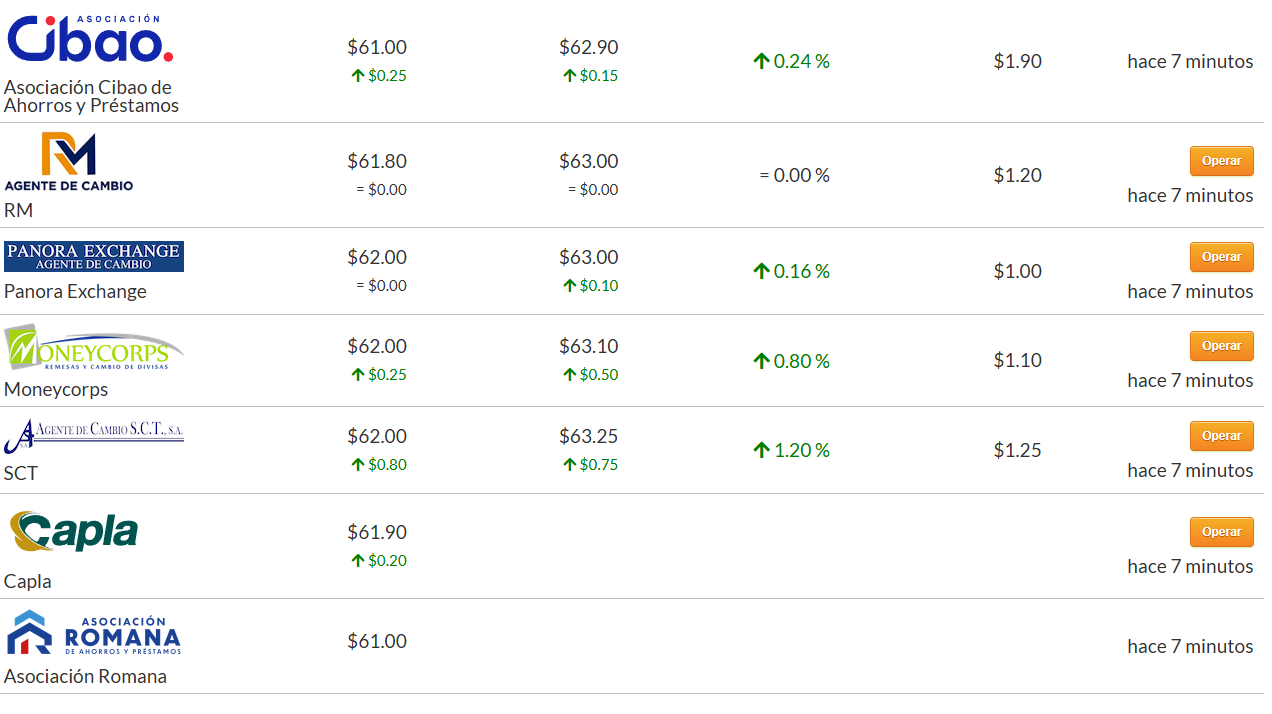
Task: Open the Asociación Romana logo
Action: [94, 632]
